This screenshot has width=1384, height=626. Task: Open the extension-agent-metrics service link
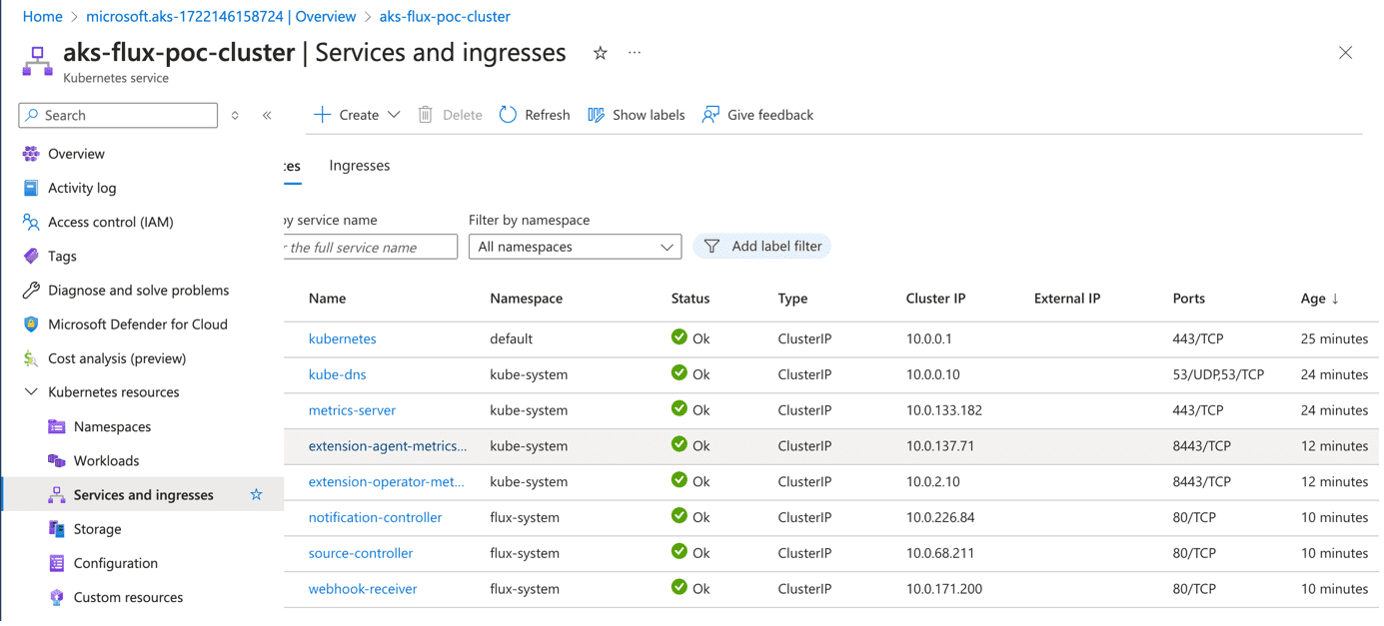[388, 446]
